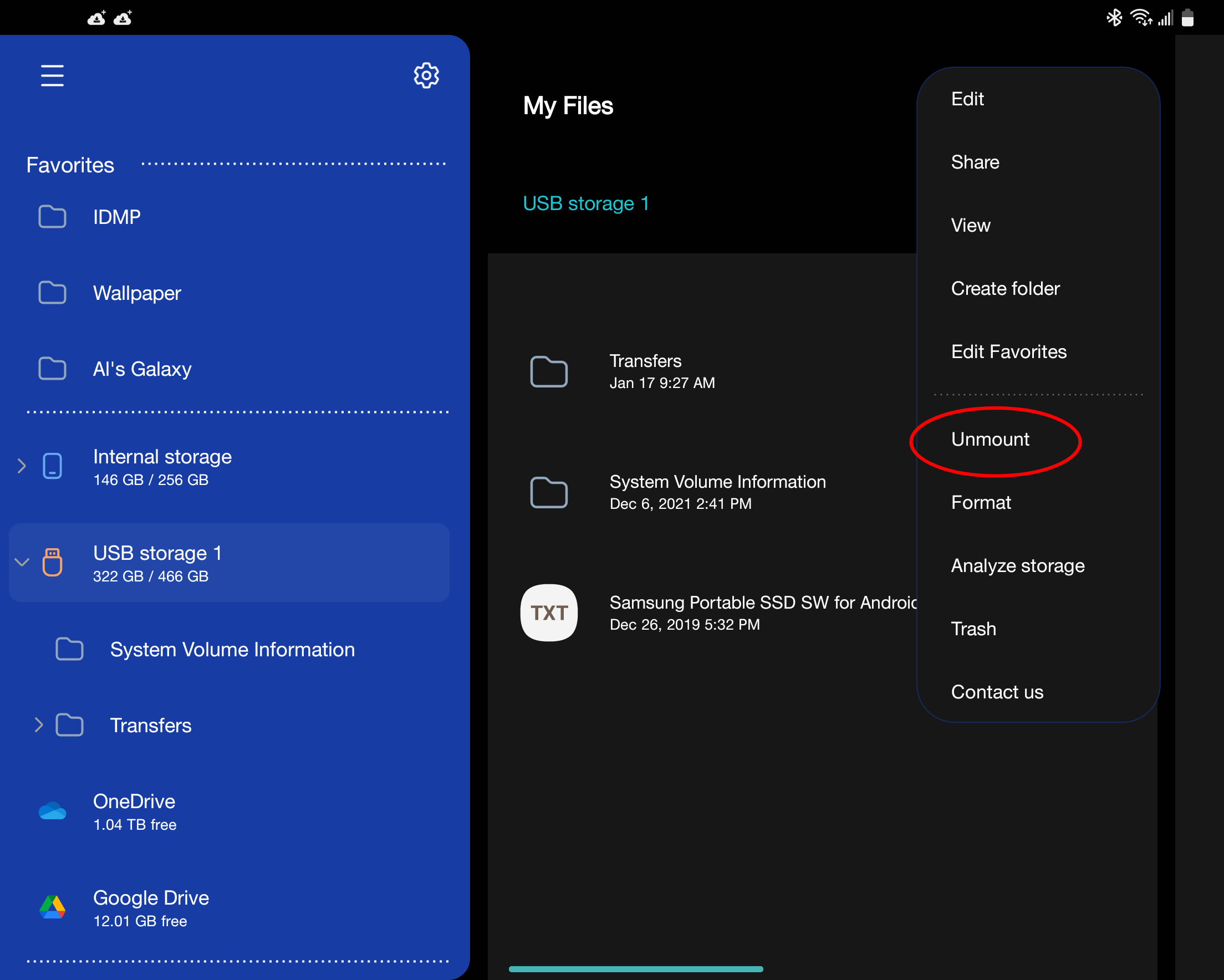Image resolution: width=1224 pixels, height=980 pixels.
Task: Select Unmount from the menu
Action: (x=990, y=439)
